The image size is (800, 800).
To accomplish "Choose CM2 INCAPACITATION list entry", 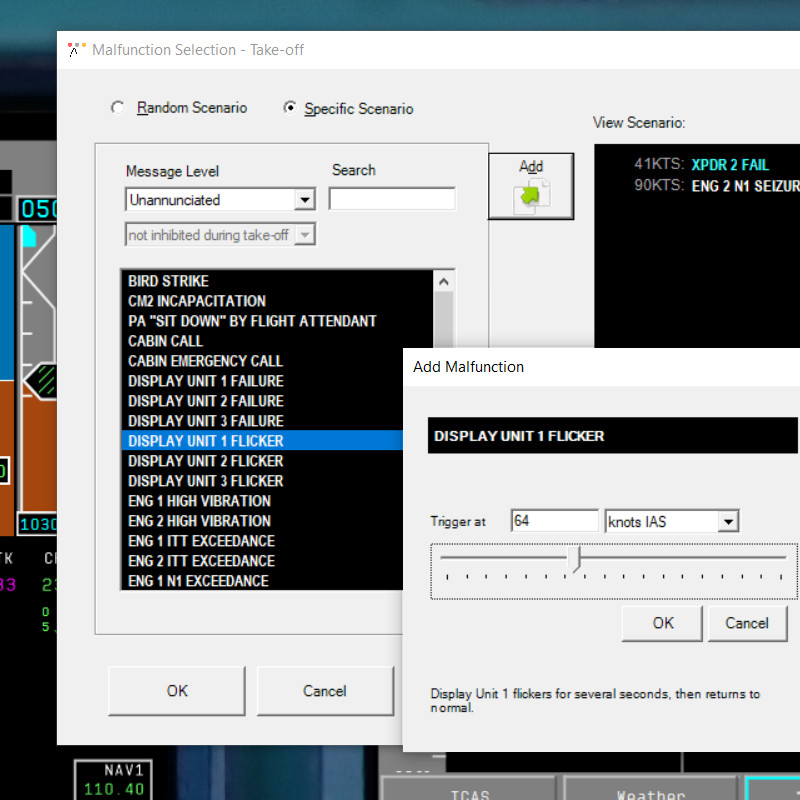I will [197, 301].
